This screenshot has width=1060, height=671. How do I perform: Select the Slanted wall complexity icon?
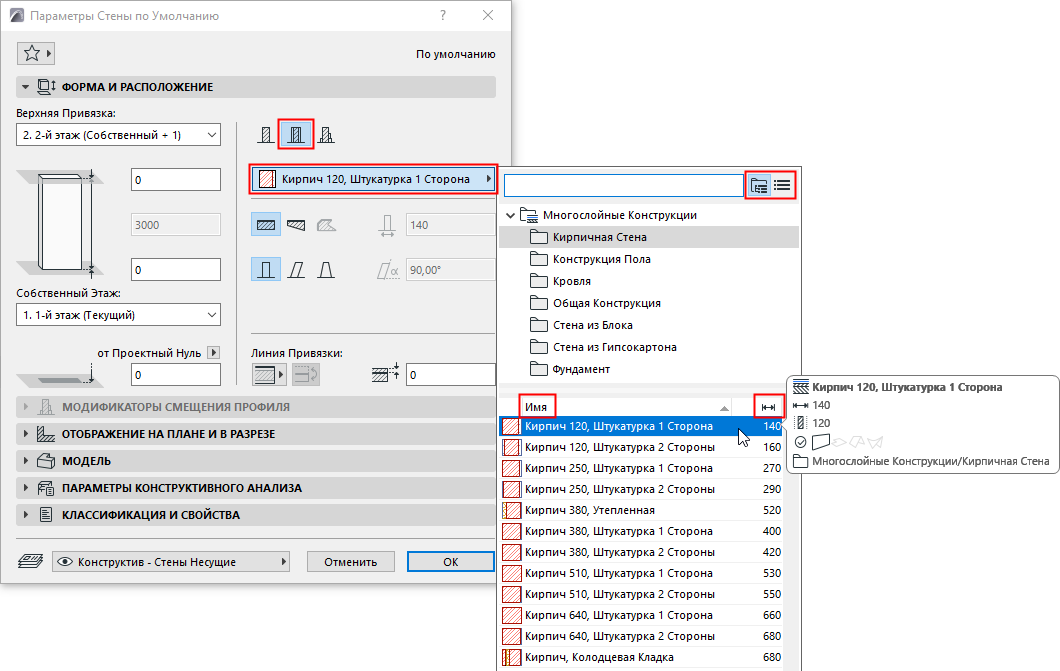tap(296, 270)
